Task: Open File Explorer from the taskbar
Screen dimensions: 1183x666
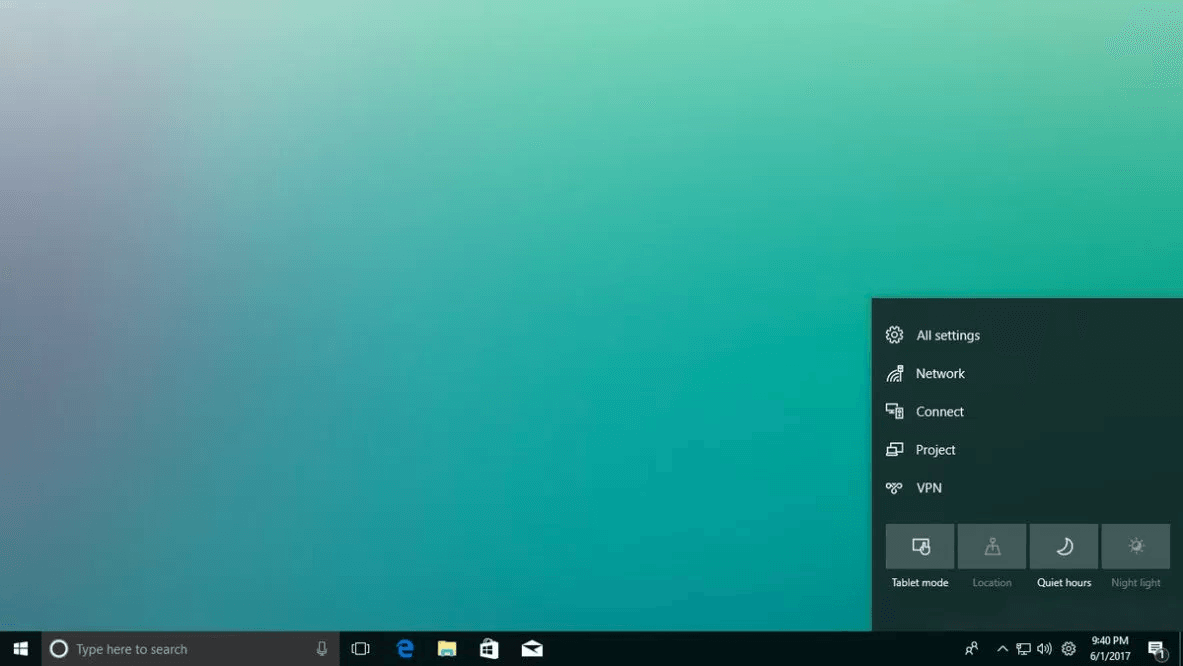Action: (447, 649)
